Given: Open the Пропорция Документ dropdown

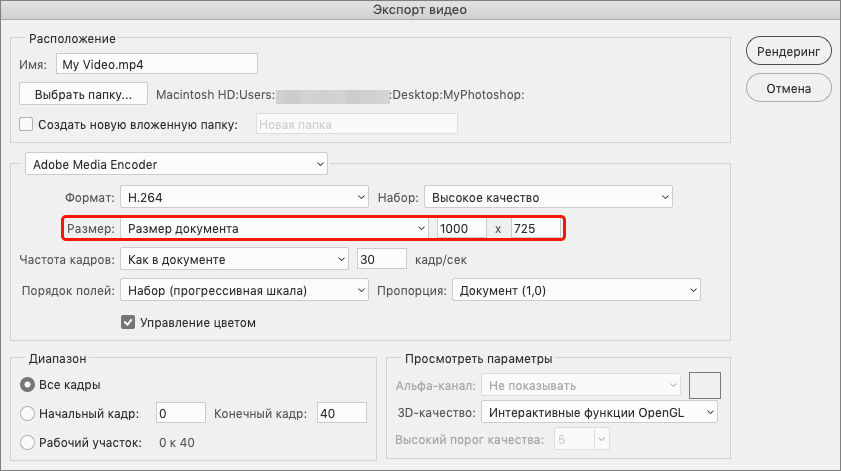Looking at the screenshot, I should point(575,291).
